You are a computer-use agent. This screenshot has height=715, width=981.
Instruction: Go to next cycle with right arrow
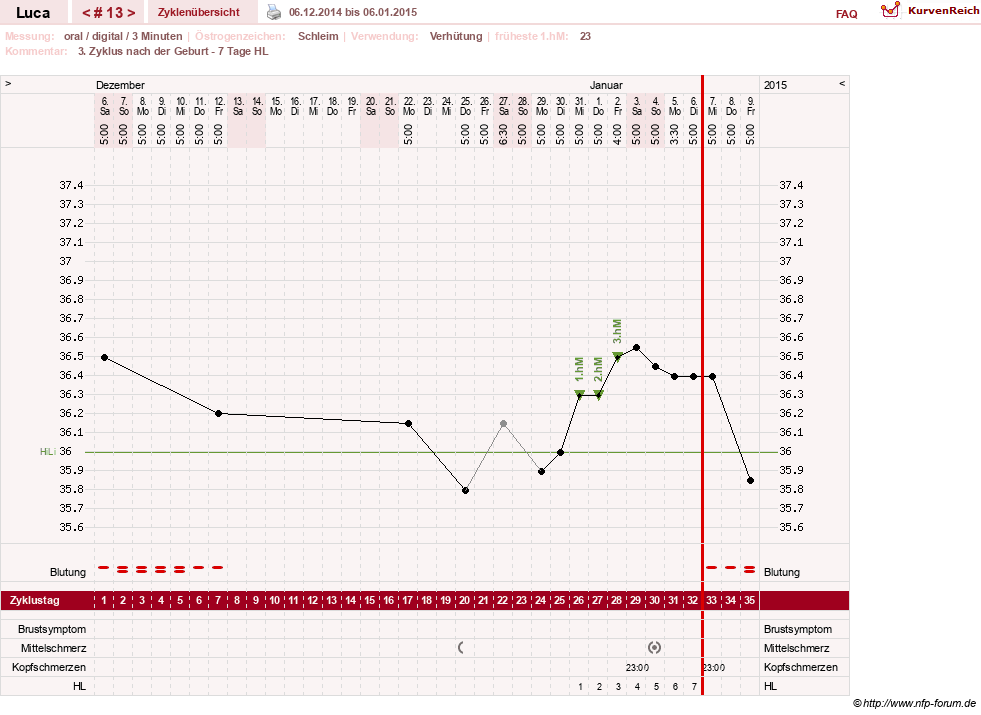pos(131,13)
